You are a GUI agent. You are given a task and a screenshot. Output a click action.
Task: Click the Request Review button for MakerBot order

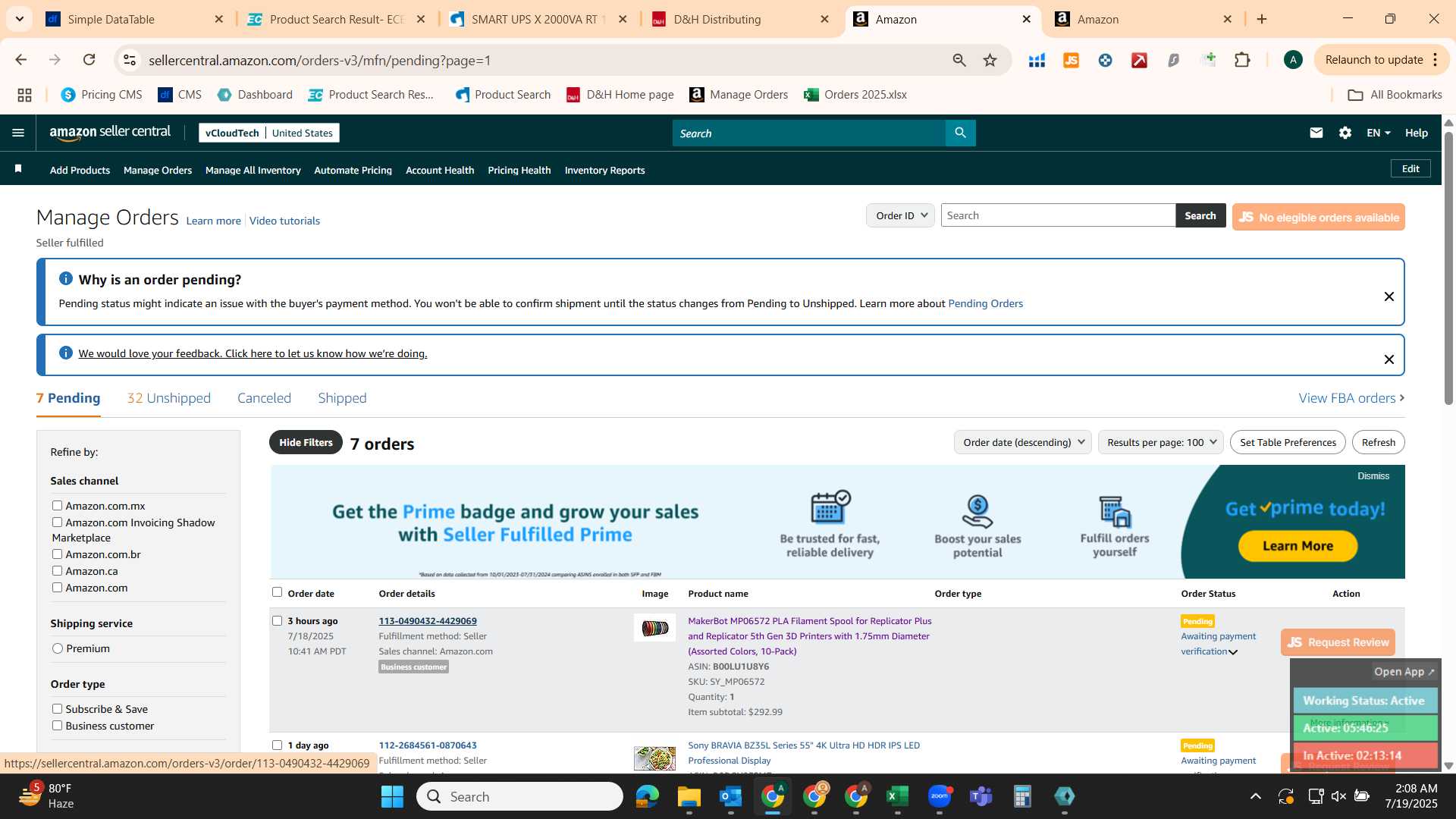tap(1338, 642)
